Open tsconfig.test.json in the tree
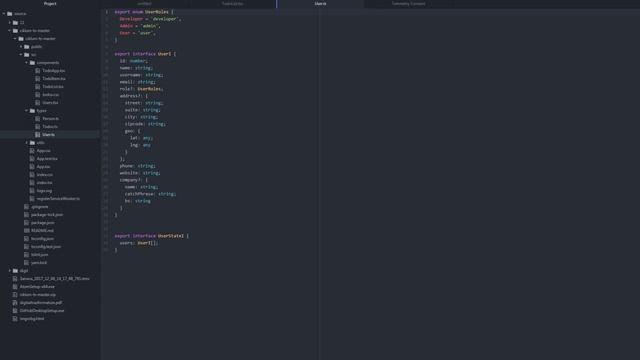The height and width of the screenshot is (360, 640). (x=46, y=247)
